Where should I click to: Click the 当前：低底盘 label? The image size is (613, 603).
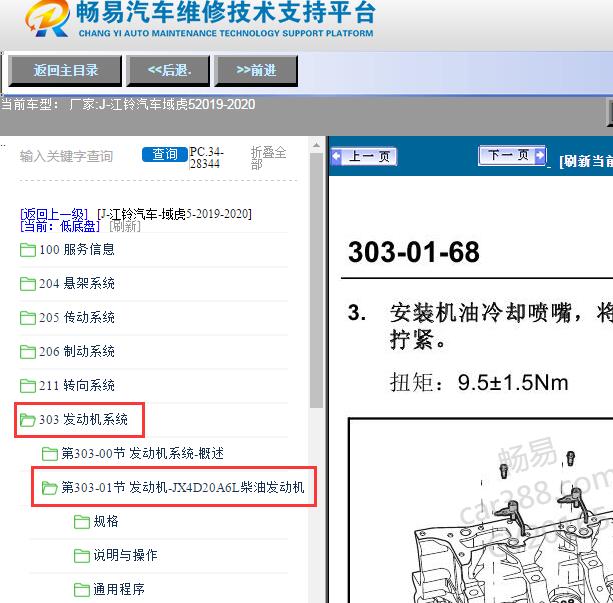[x=60, y=226]
